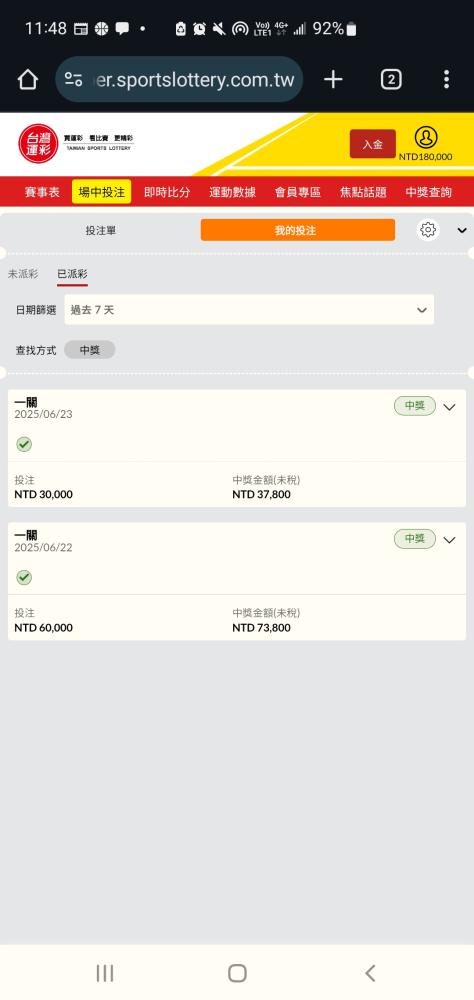Viewport: 474px width, 1000px height.
Task: Toggle the 中獎 search filter chip
Action: 90,350
